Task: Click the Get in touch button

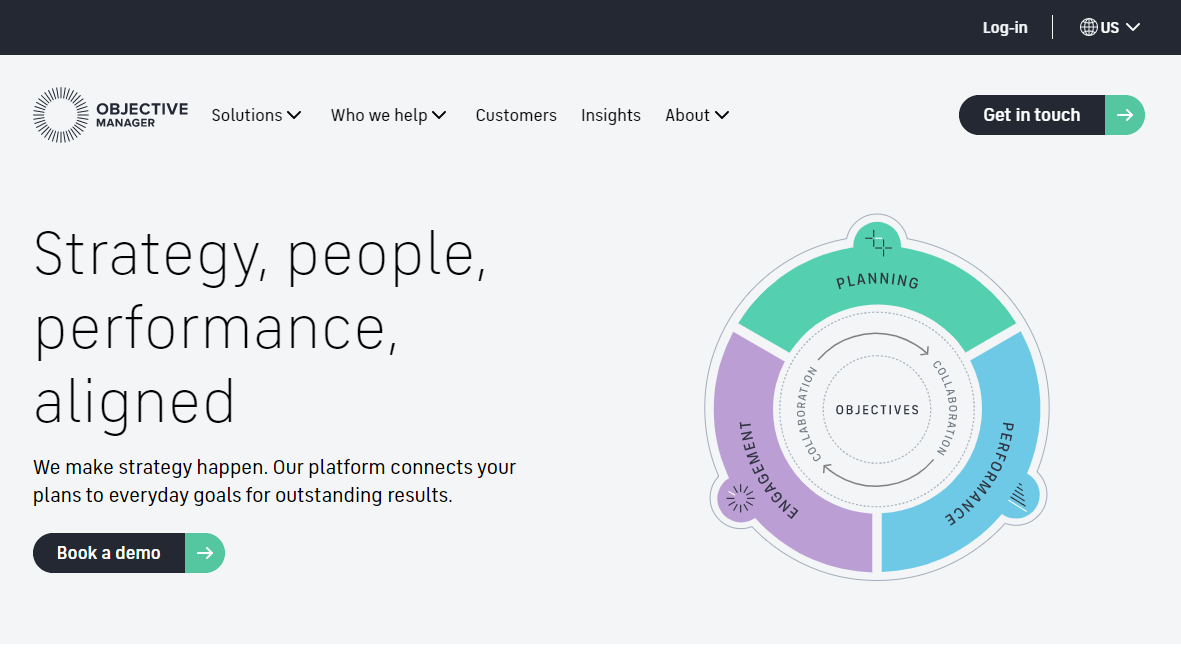Action: pos(1051,115)
